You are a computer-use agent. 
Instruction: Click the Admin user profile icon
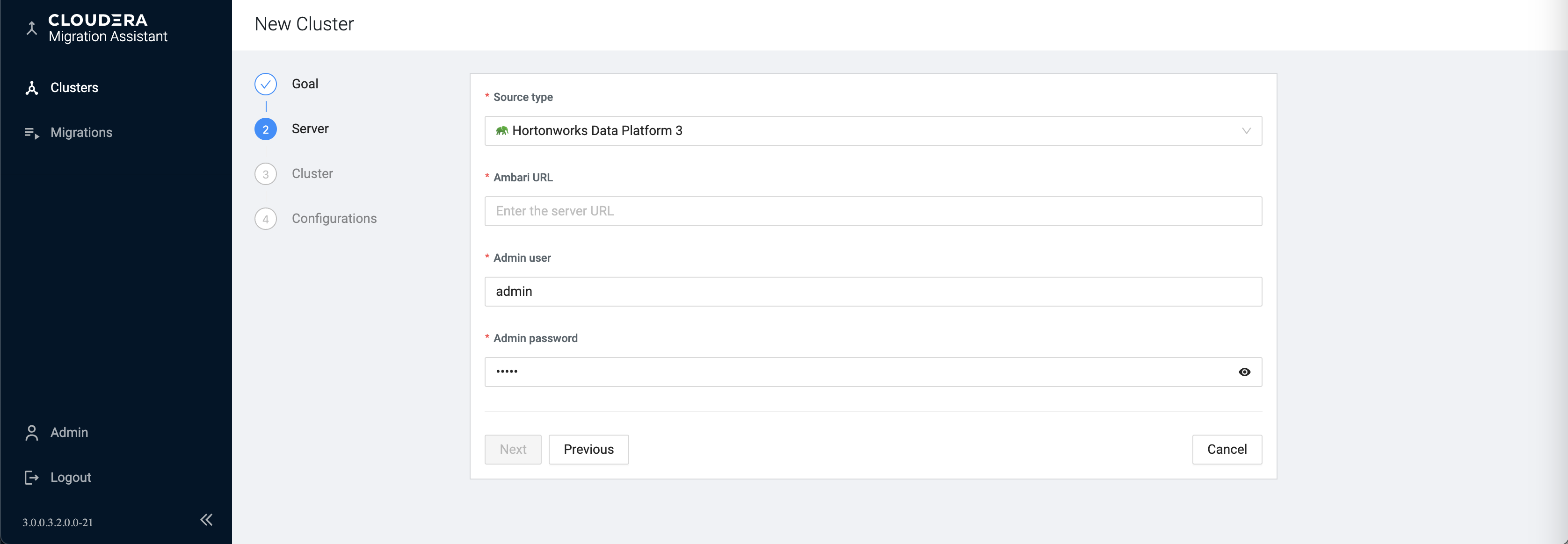32,433
